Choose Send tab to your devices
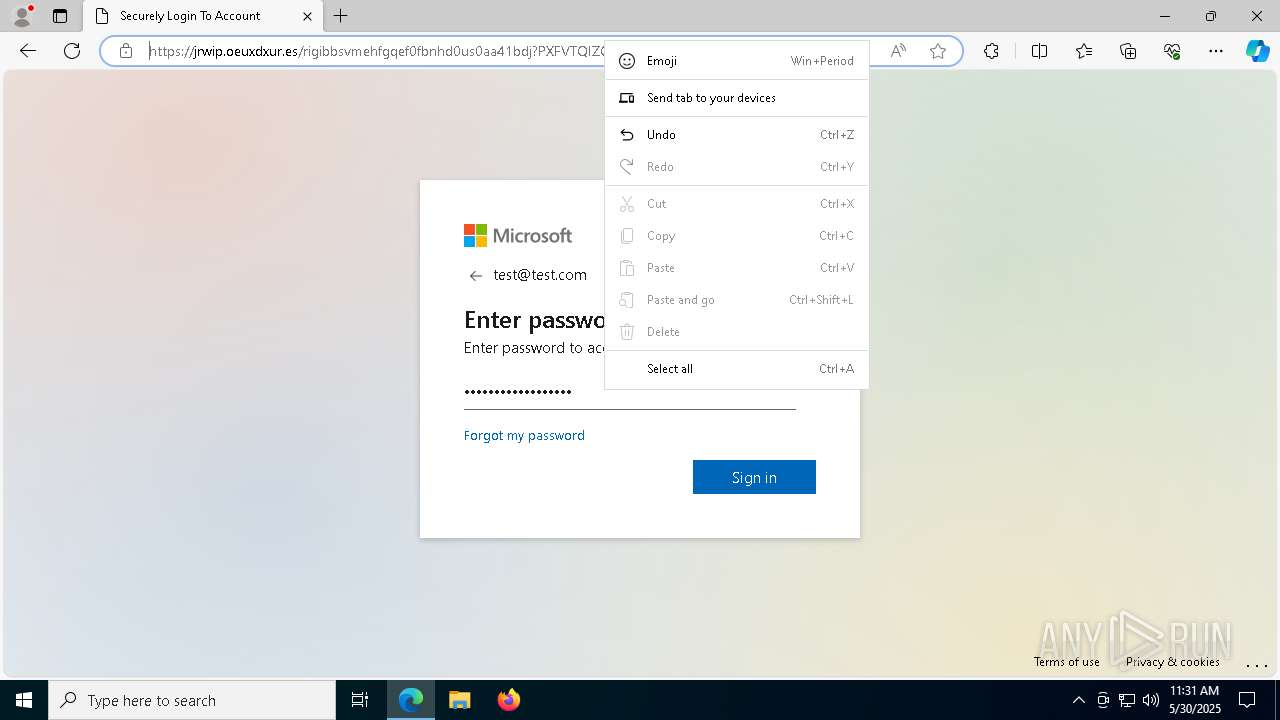1280x720 pixels. pos(737,98)
